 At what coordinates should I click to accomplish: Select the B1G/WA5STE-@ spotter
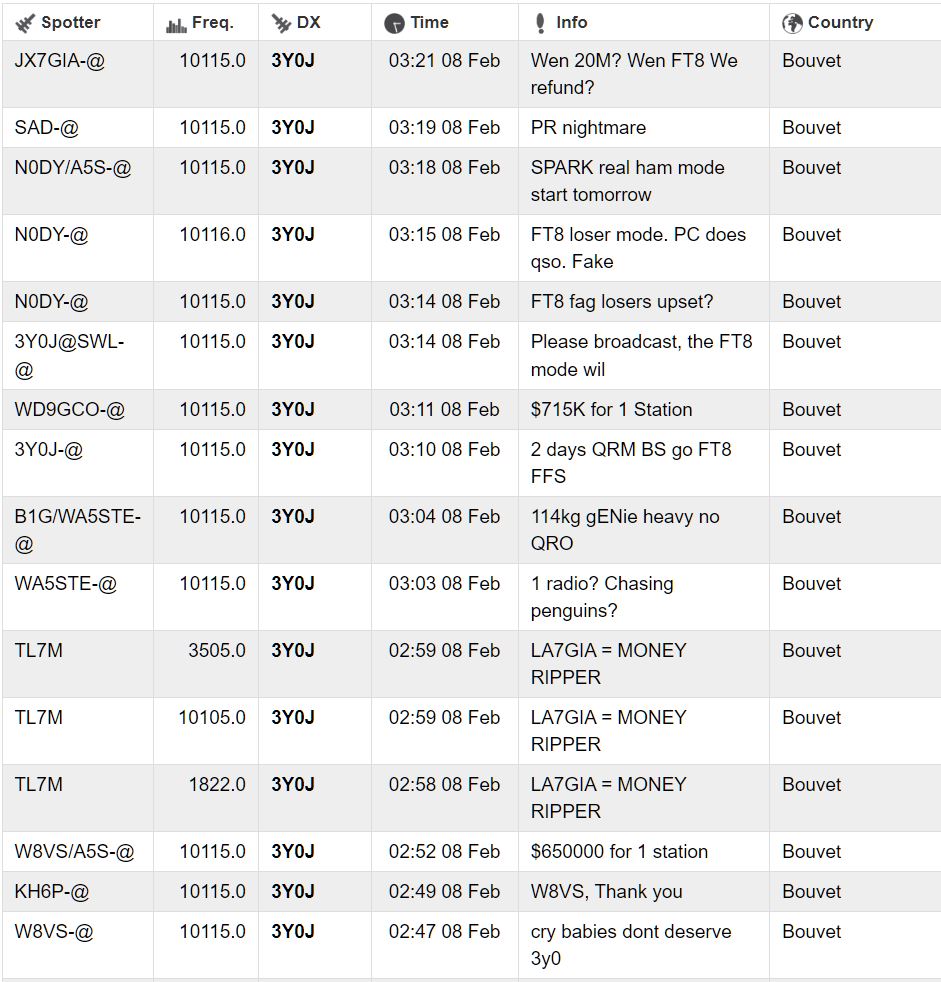(78, 517)
